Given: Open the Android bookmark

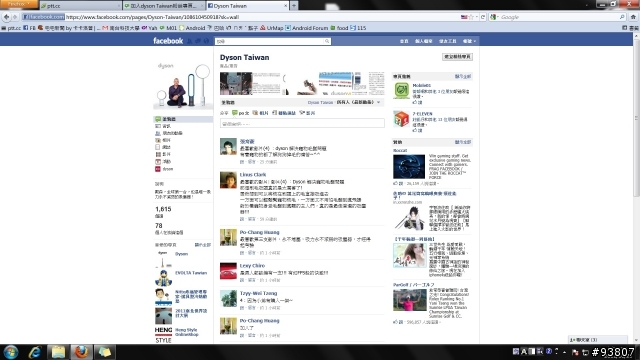Looking at the screenshot, I should pos(192,28).
